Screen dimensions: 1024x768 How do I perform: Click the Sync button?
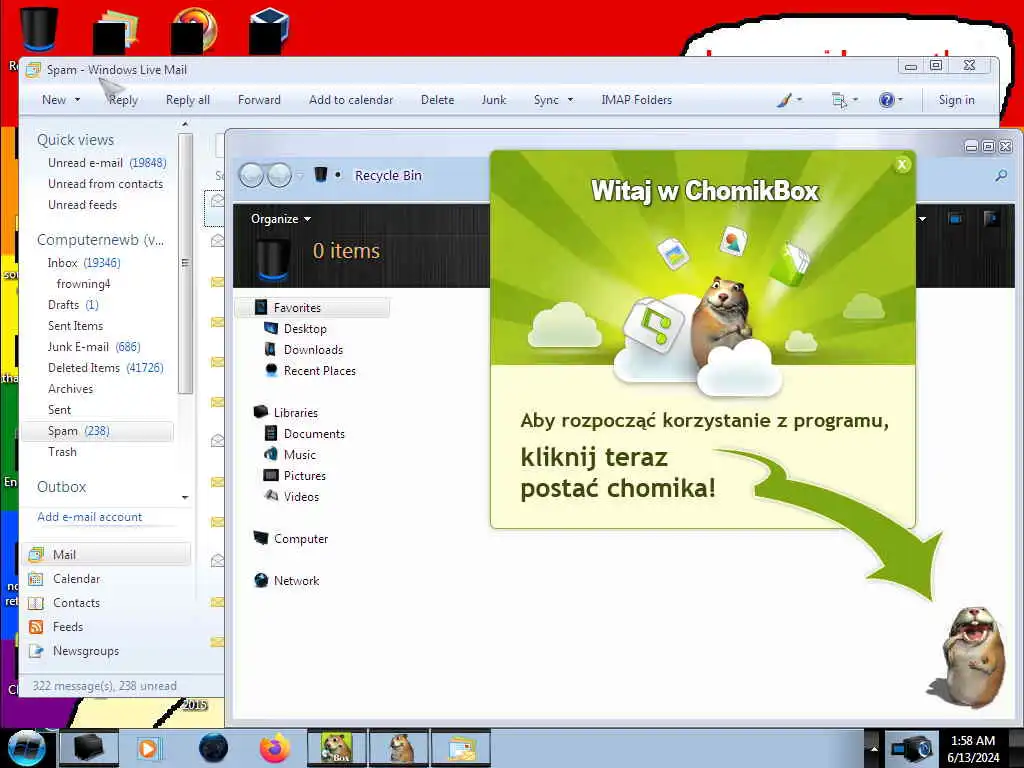pos(546,100)
